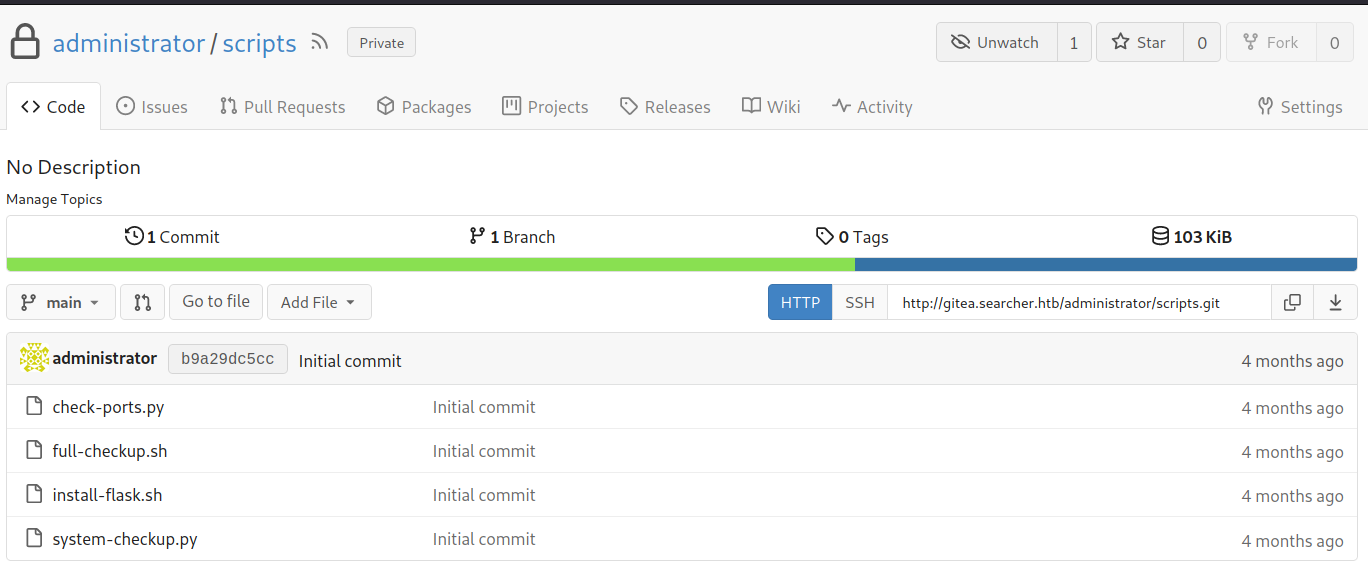Open the main branch dropdown
Viewport: 1368px width, 564px height.
tap(61, 302)
